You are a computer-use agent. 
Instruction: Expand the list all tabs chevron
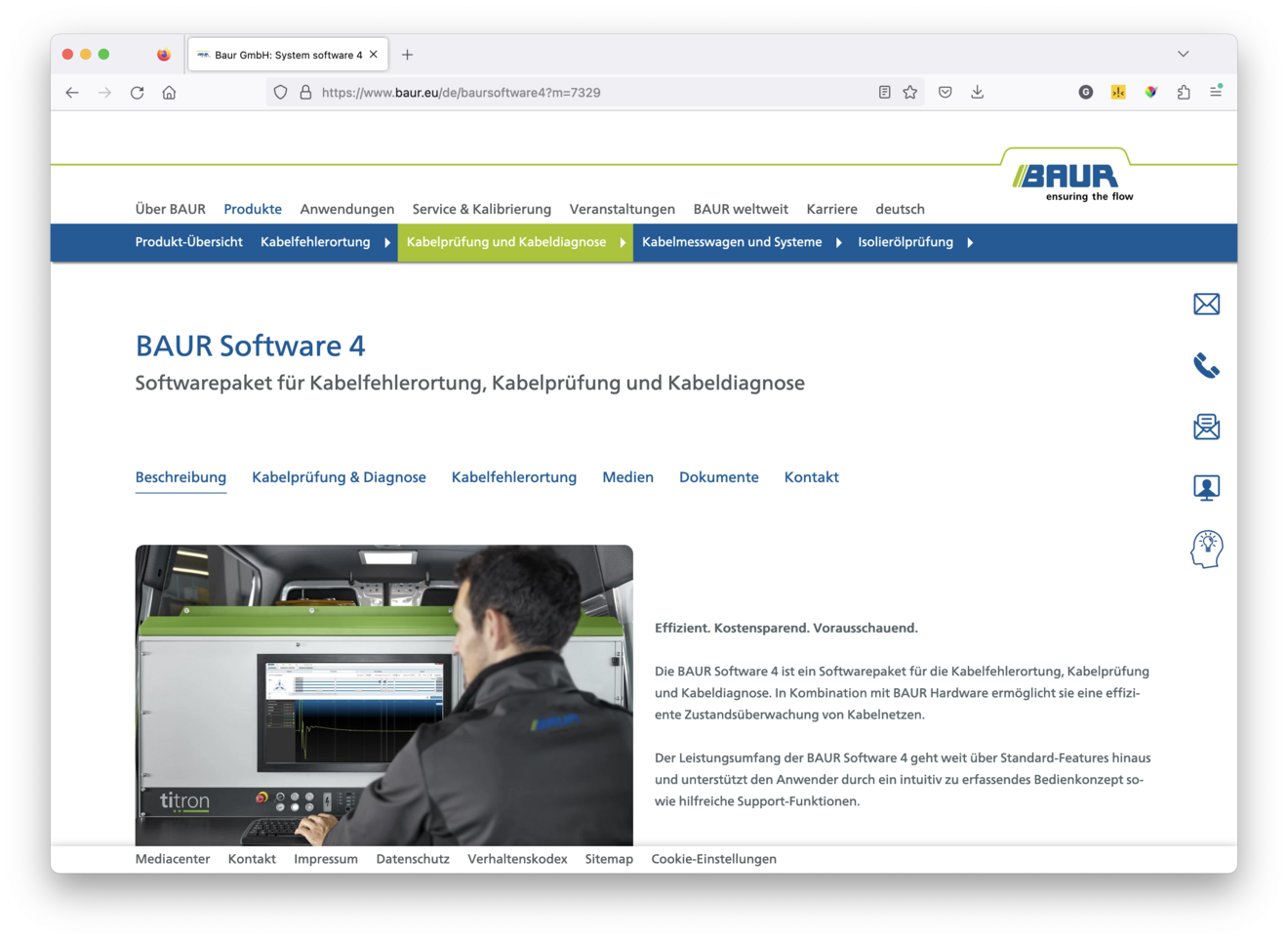1183,54
